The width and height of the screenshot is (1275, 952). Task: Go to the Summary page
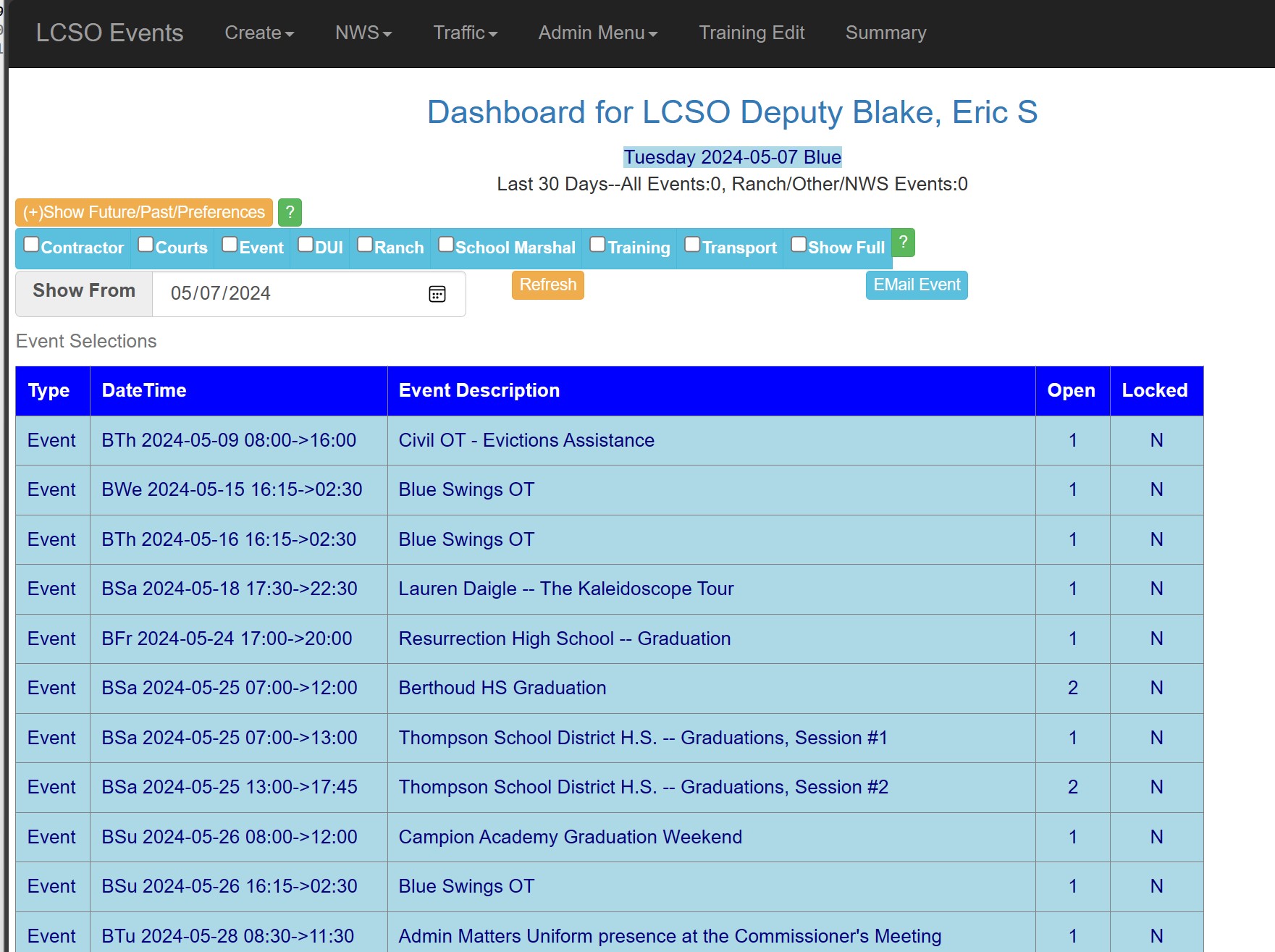(885, 33)
